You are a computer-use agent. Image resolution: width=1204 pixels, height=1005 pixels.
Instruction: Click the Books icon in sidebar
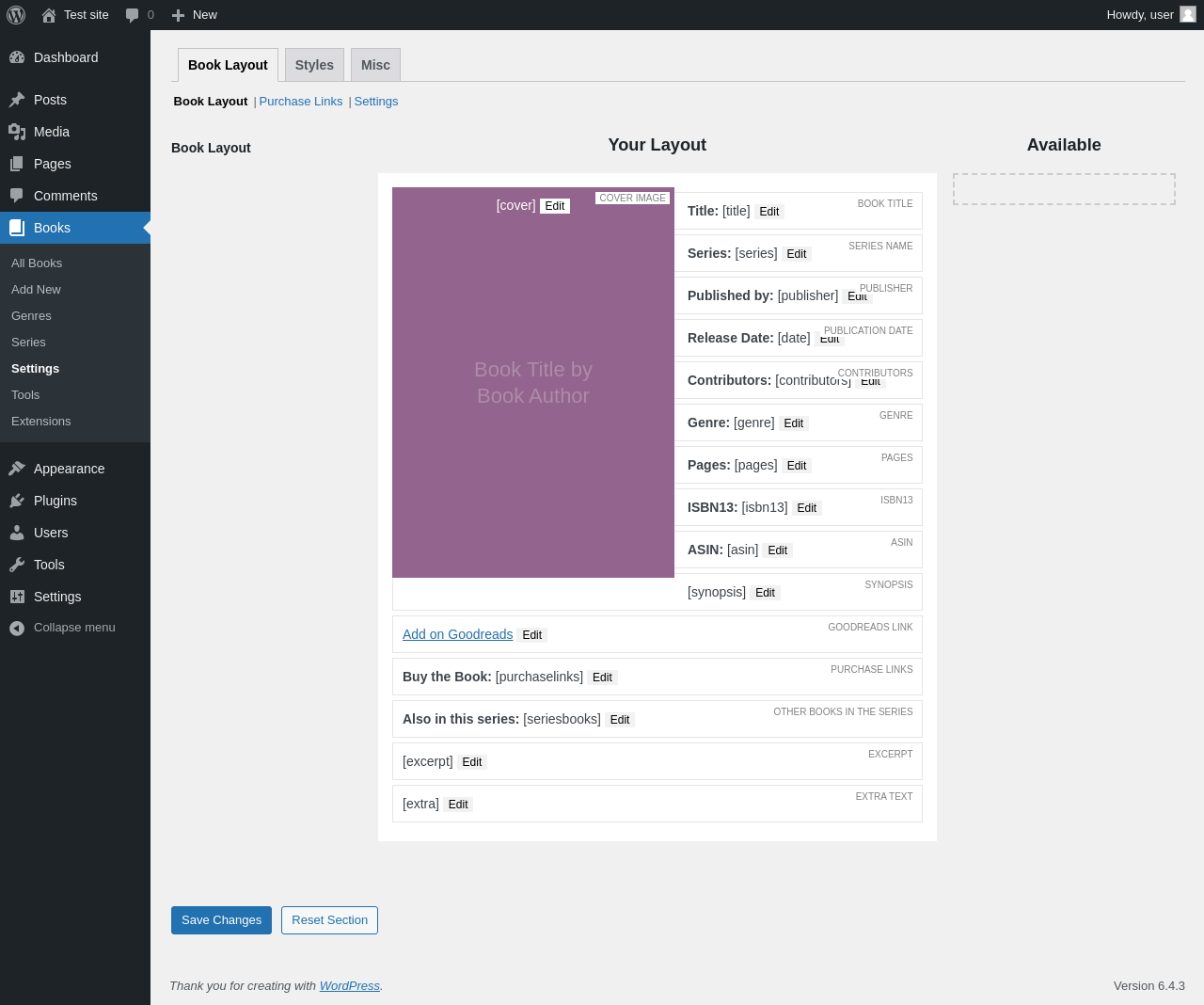pos(17,228)
